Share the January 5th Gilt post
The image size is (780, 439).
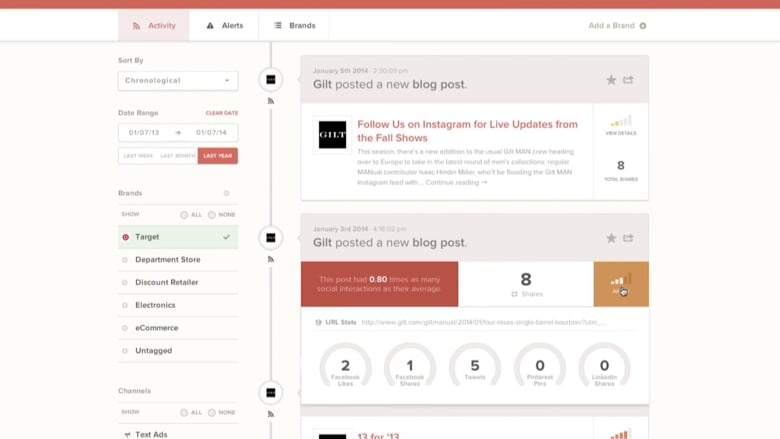click(x=628, y=80)
